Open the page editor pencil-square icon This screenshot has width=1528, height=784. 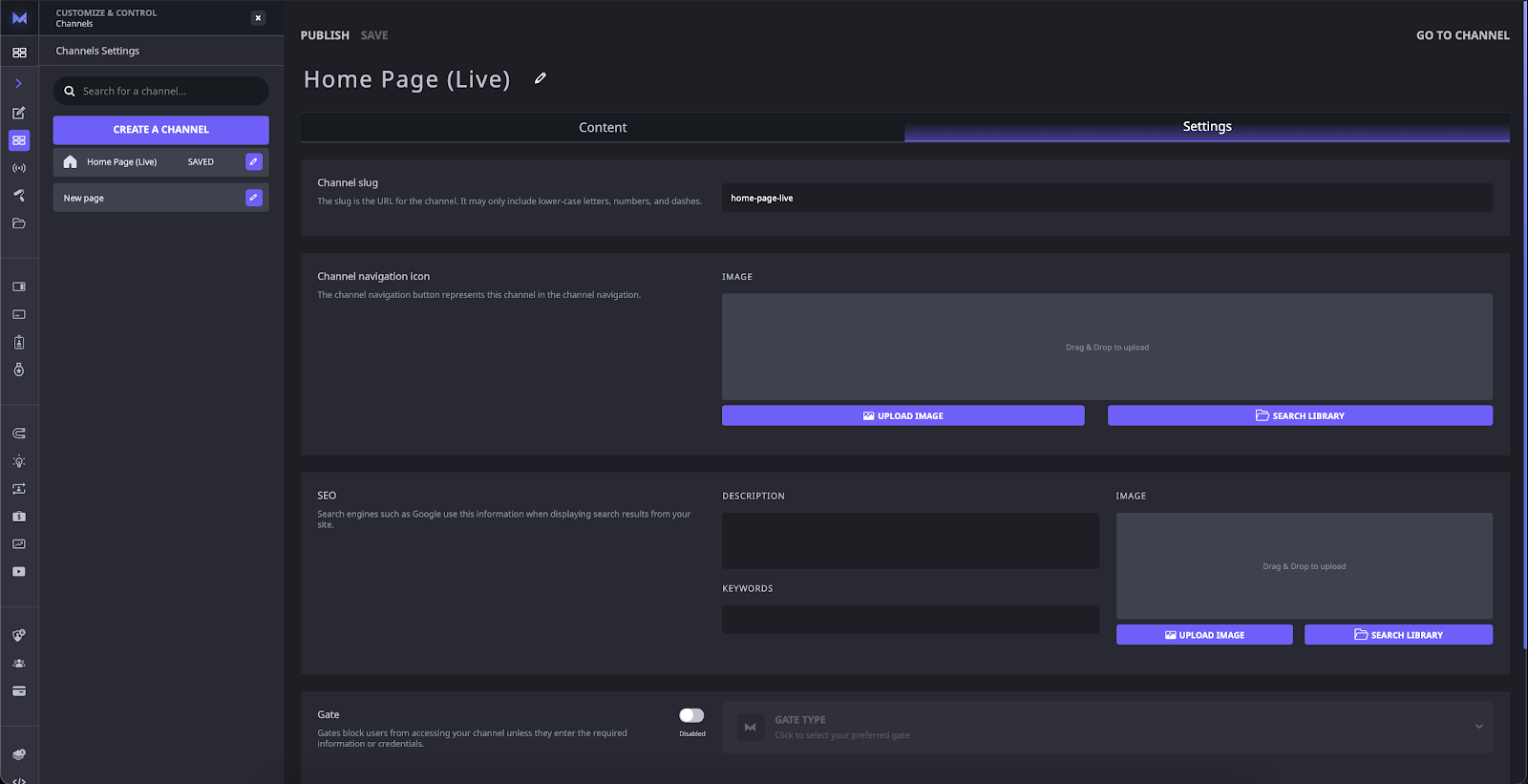tap(19, 113)
